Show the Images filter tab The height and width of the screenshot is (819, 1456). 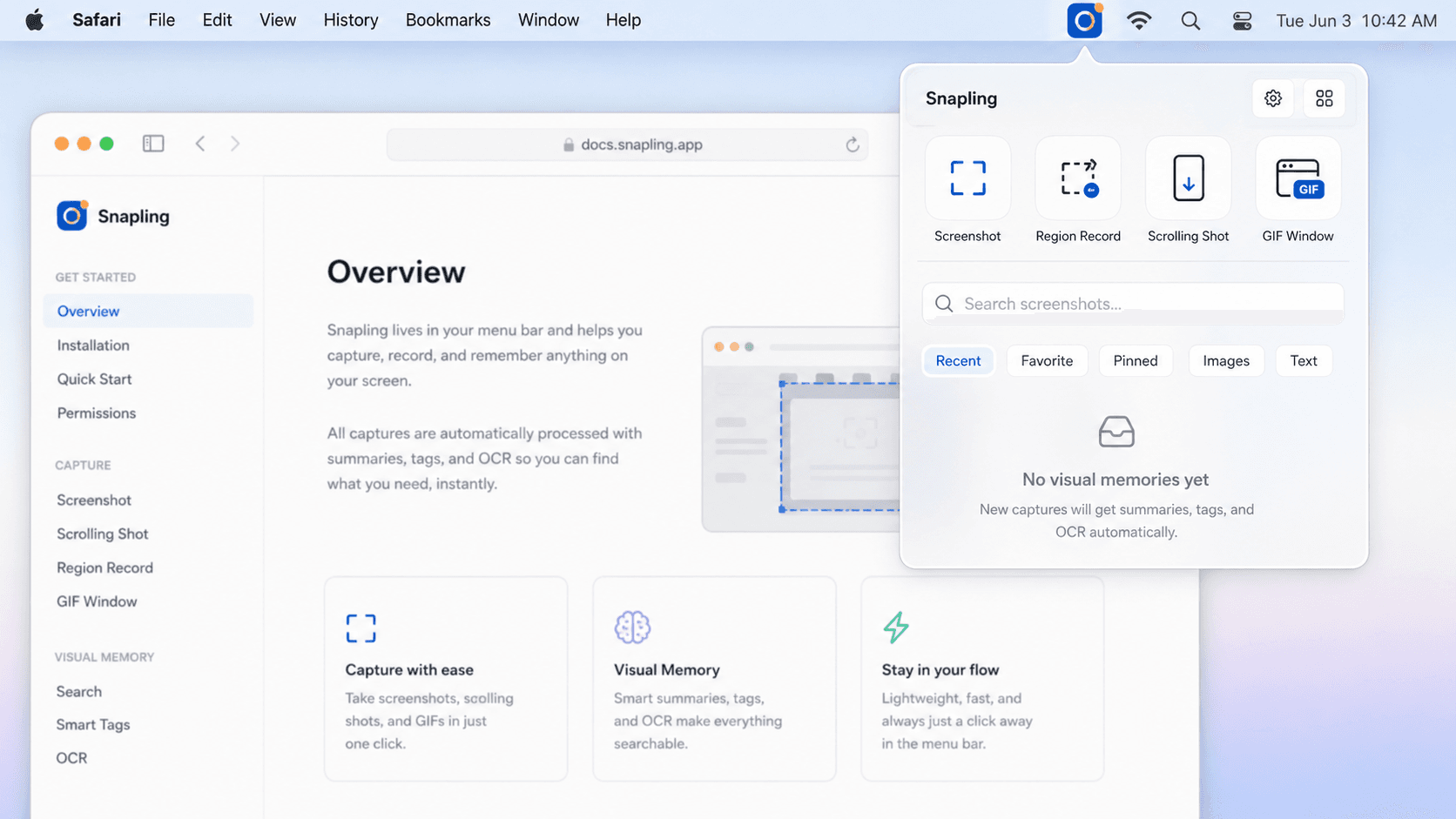point(1226,361)
